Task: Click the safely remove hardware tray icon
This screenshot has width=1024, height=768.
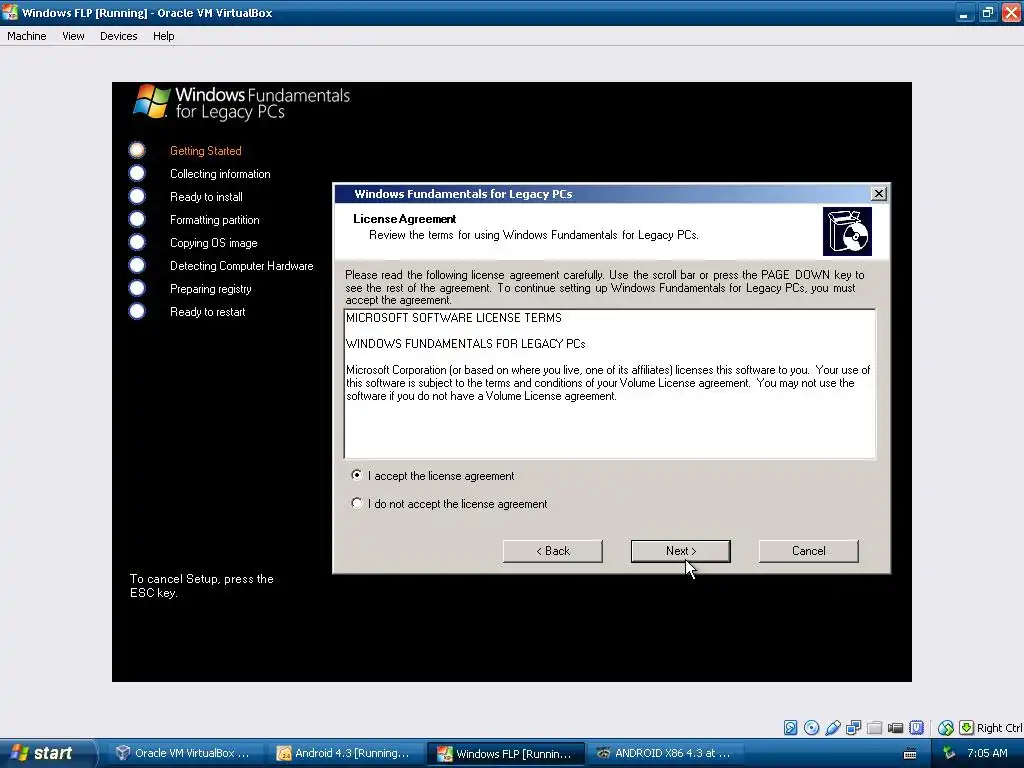Action: pos(950,753)
